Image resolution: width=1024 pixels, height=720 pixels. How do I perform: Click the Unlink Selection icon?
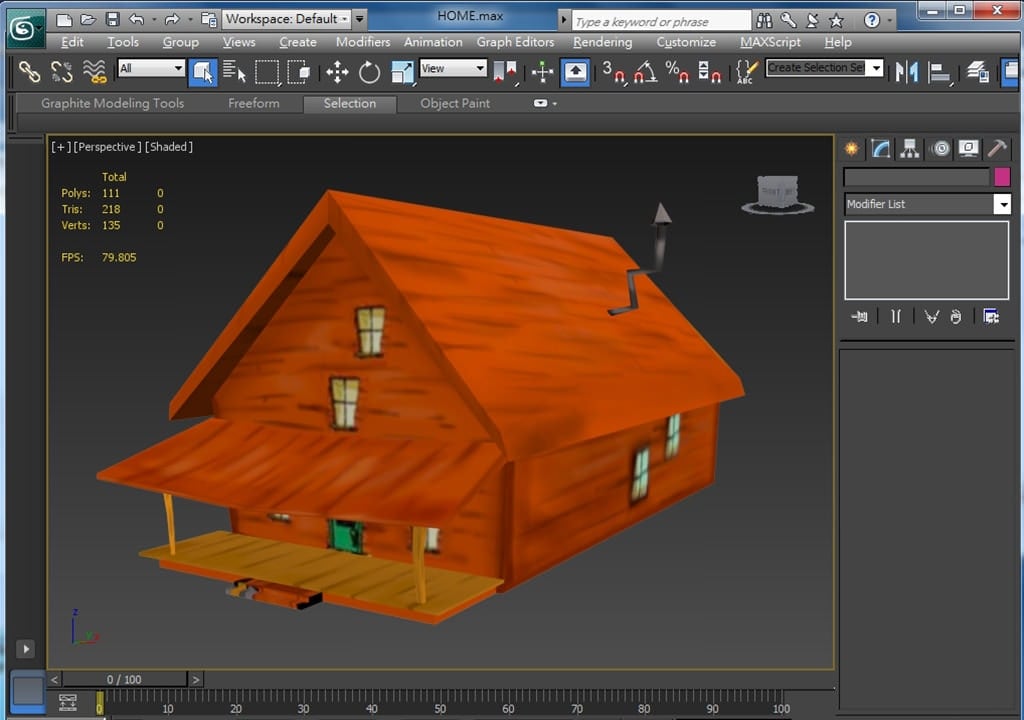pyautogui.click(x=62, y=72)
